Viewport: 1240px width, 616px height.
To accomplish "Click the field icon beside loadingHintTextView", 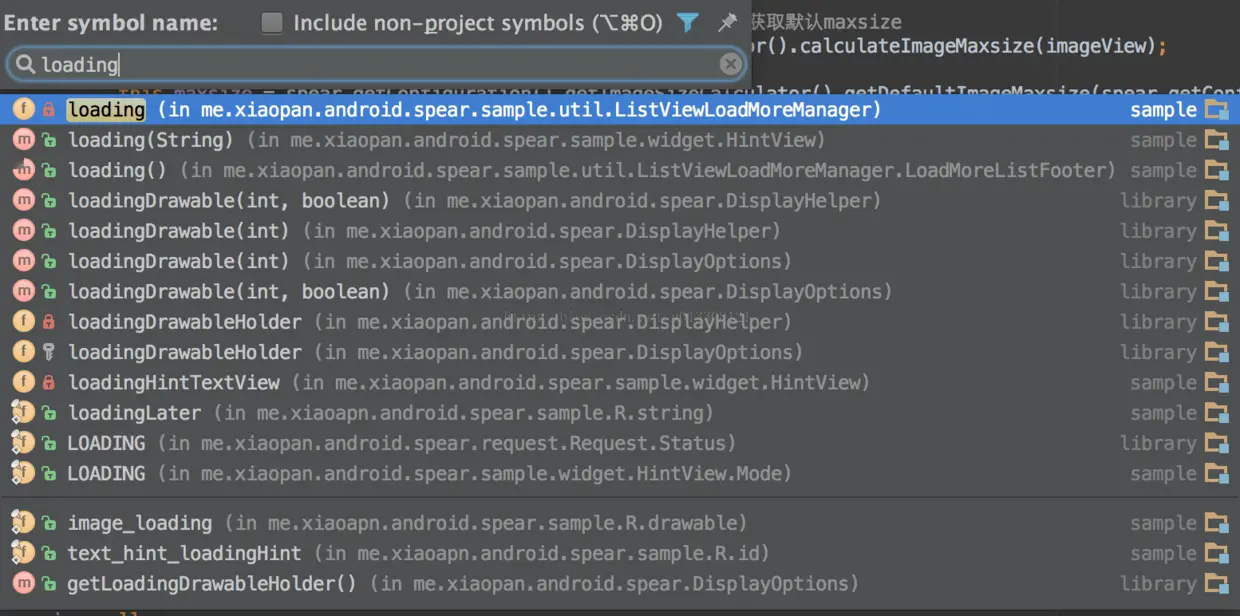I will [23, 383].
